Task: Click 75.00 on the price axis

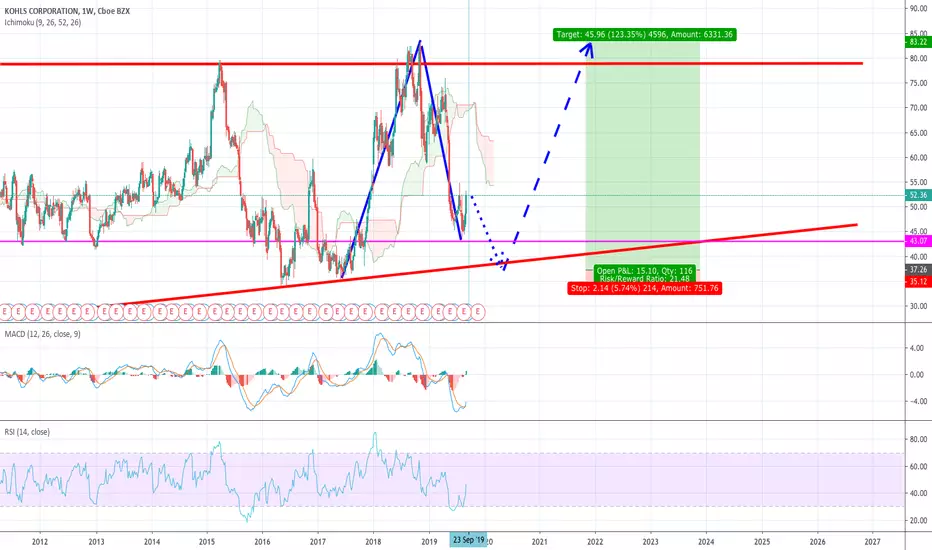Action: tap(918, 83)
